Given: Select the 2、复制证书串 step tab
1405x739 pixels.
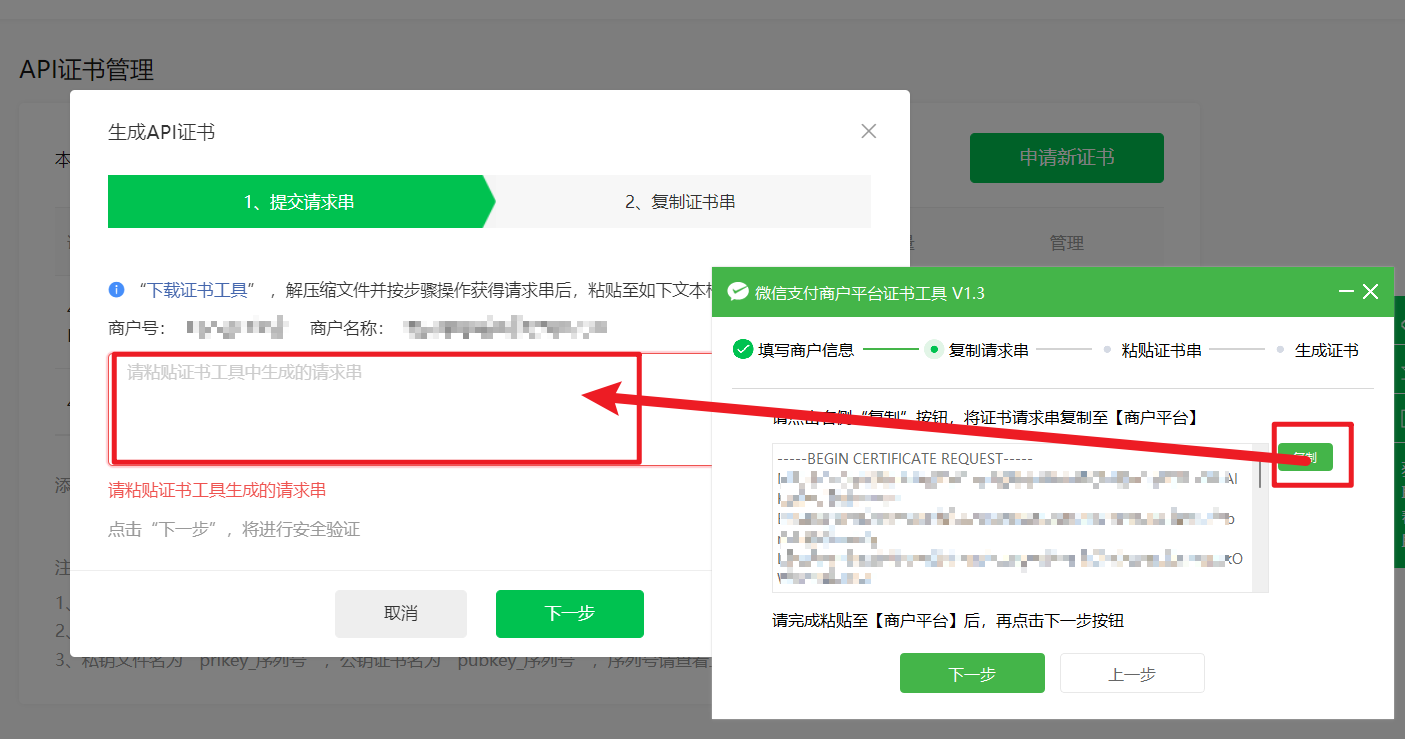Looking at the screenshot, I should [x=680, y=202].
